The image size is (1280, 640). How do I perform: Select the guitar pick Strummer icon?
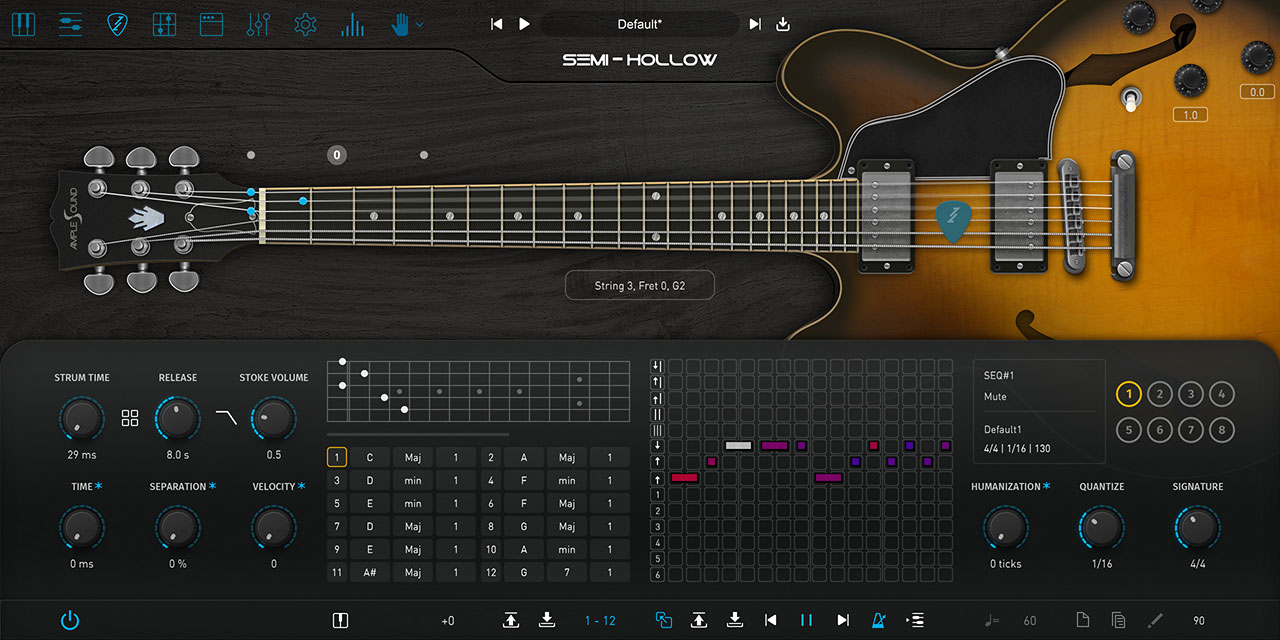coord(117,24)
